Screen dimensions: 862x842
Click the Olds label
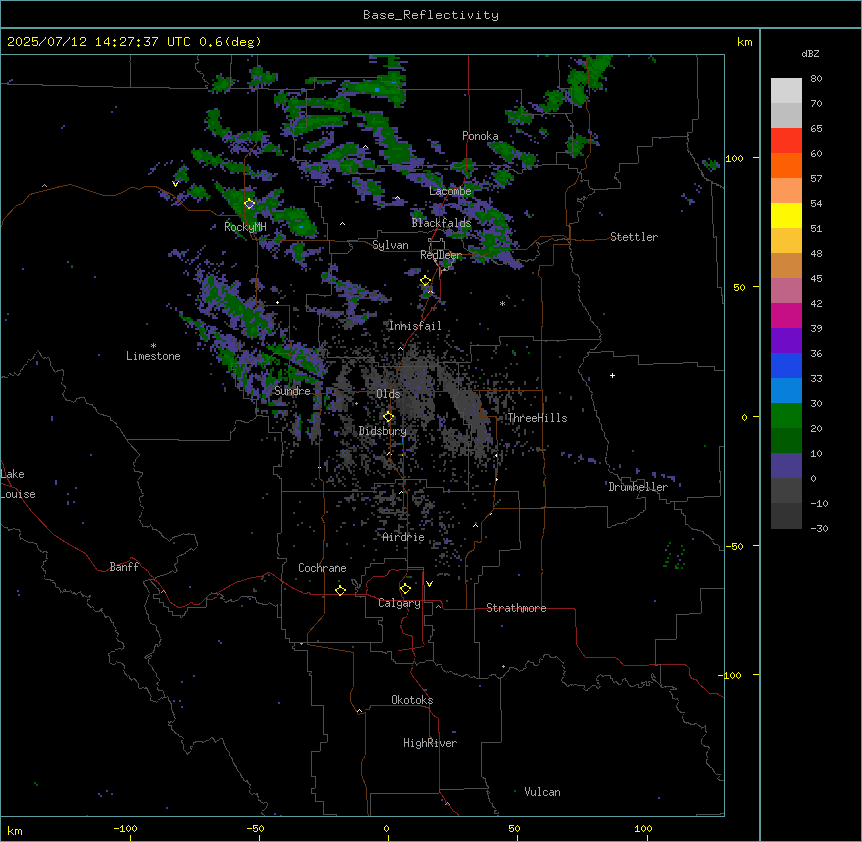(x=388, y=394)
